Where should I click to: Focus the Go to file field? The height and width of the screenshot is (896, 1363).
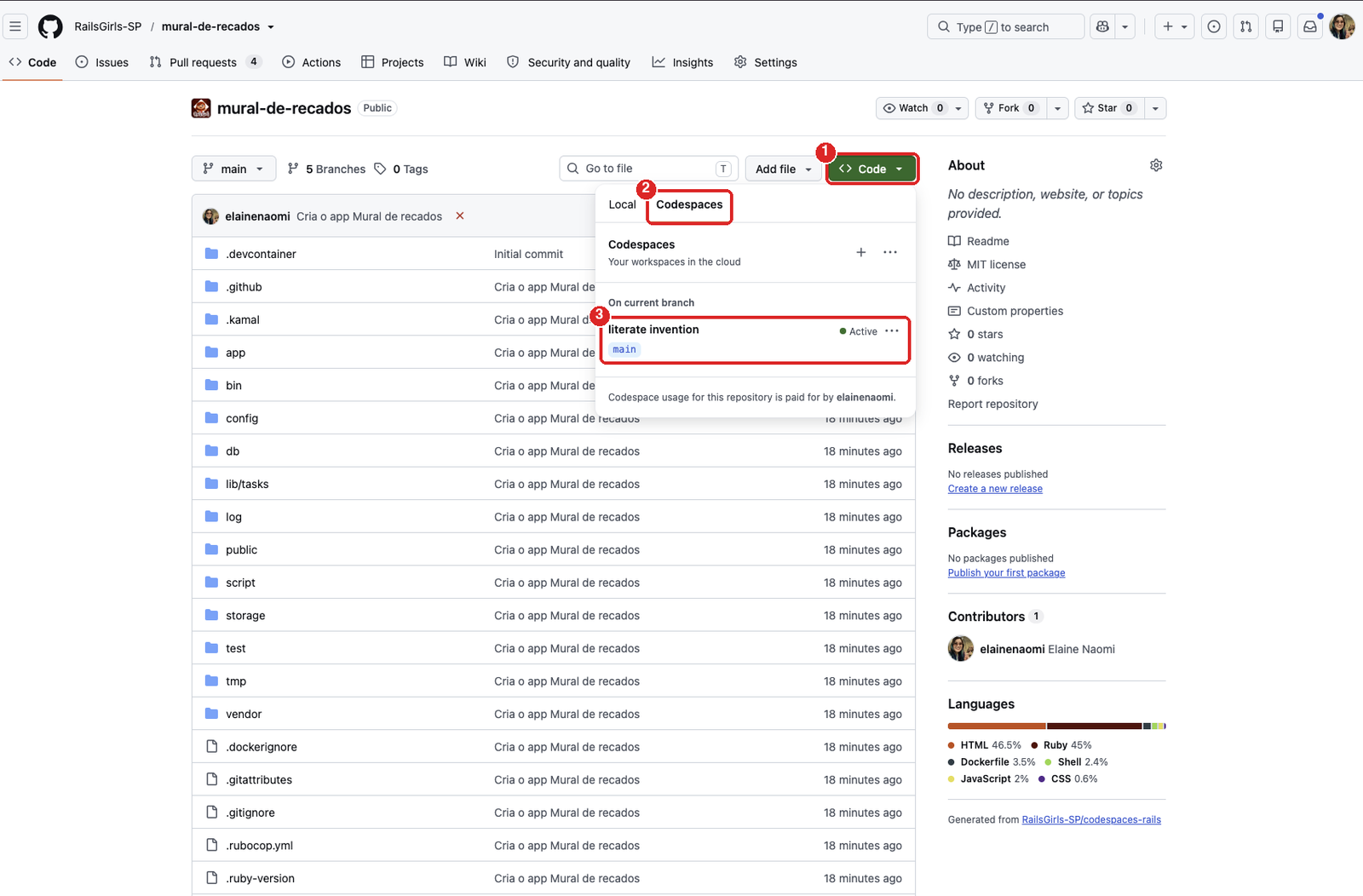[x=648, y=169]
